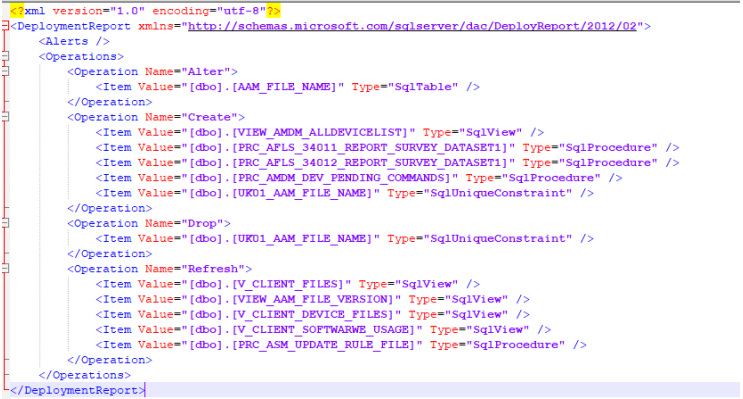The height and width of the screenshot is (399, 743).
Task: Open the schemas.microsoft.com DeployReport namespace link
Action: click(412, 26)
